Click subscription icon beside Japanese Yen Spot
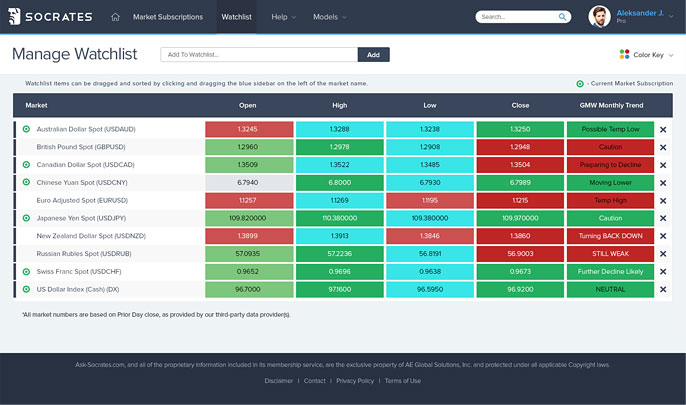686x405 pixels. click(26, 218)
